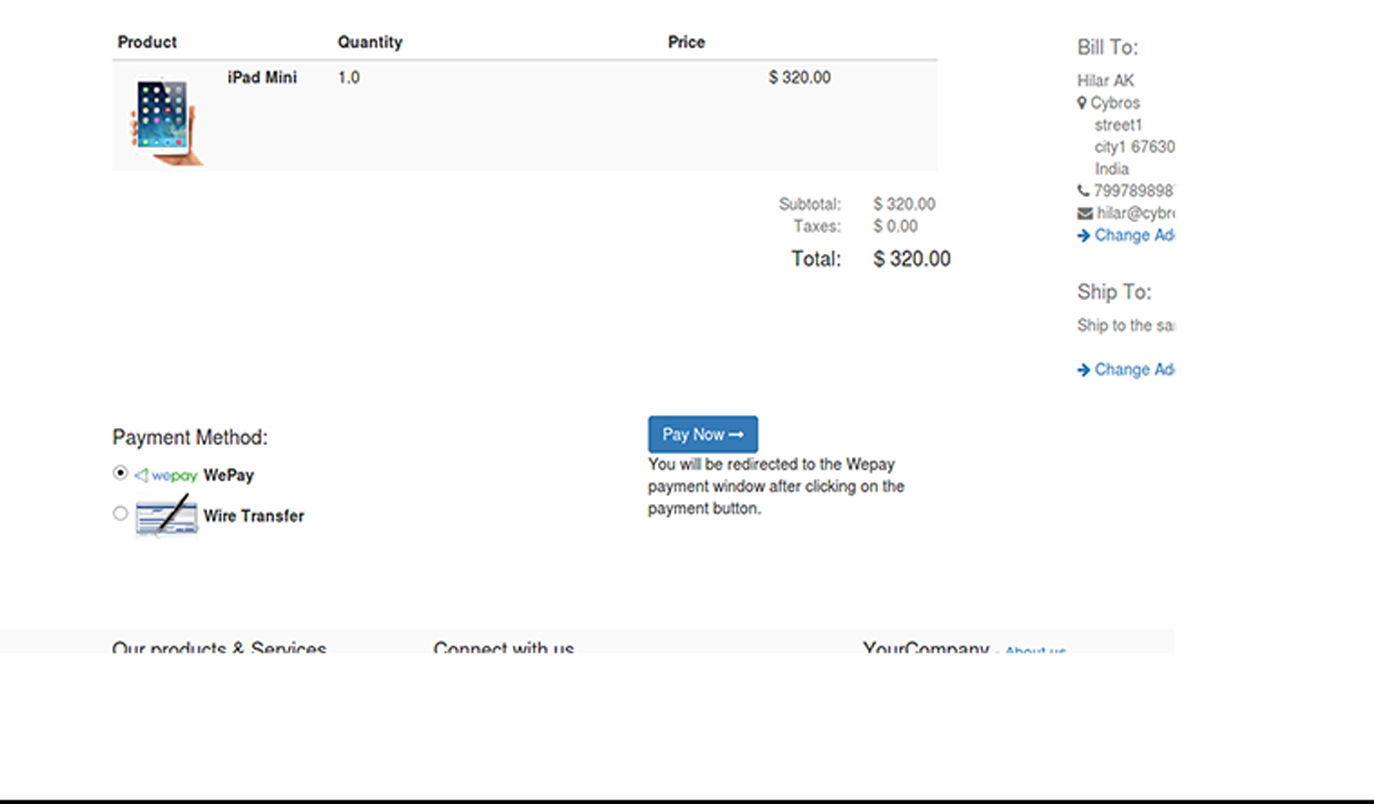Screen dimensions: 1374x804
Task: Open Change Address link under Ship To
Action: coord(1134,369)
